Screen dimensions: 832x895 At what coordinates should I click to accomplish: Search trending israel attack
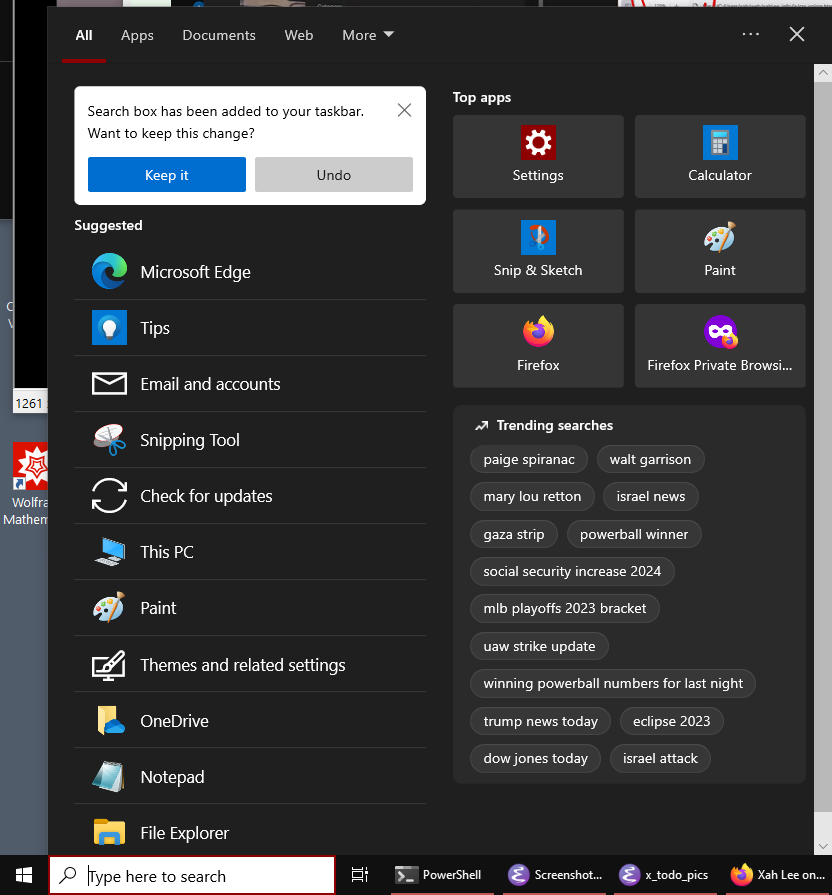tap(660, 757)
